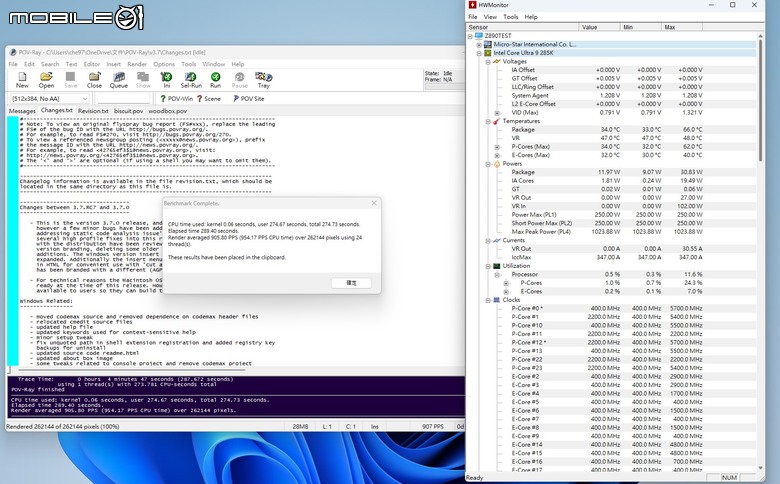
Task: Collapse the Z890TEST root node
Action: coord(470,36)
